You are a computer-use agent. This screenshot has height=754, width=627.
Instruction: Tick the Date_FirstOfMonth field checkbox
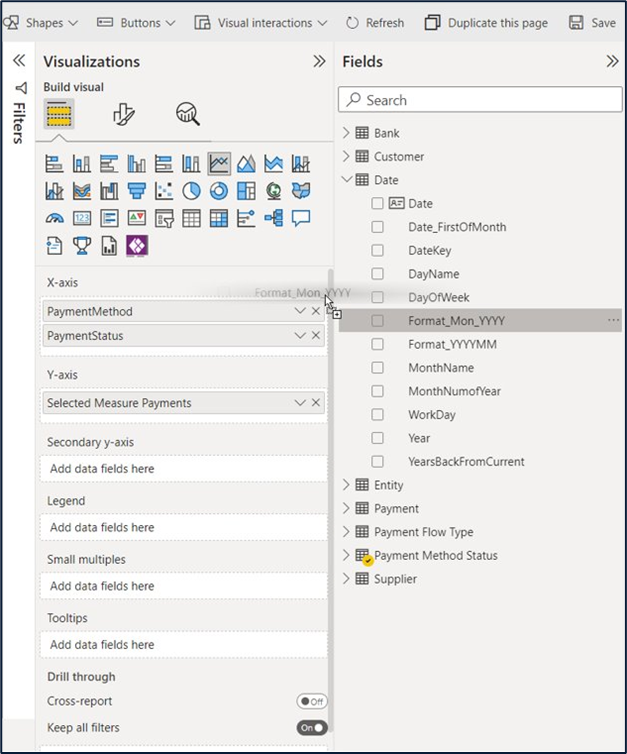click(377, 227)
